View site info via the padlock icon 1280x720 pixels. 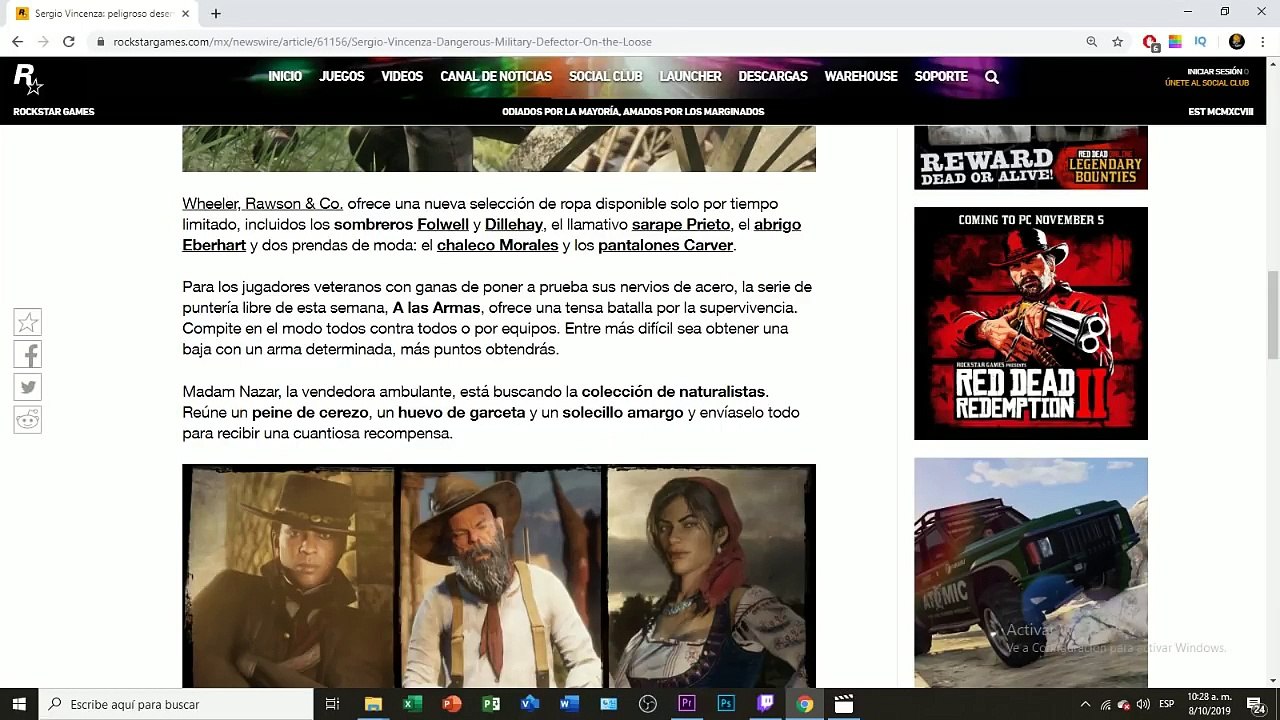(x=101, y=42)
